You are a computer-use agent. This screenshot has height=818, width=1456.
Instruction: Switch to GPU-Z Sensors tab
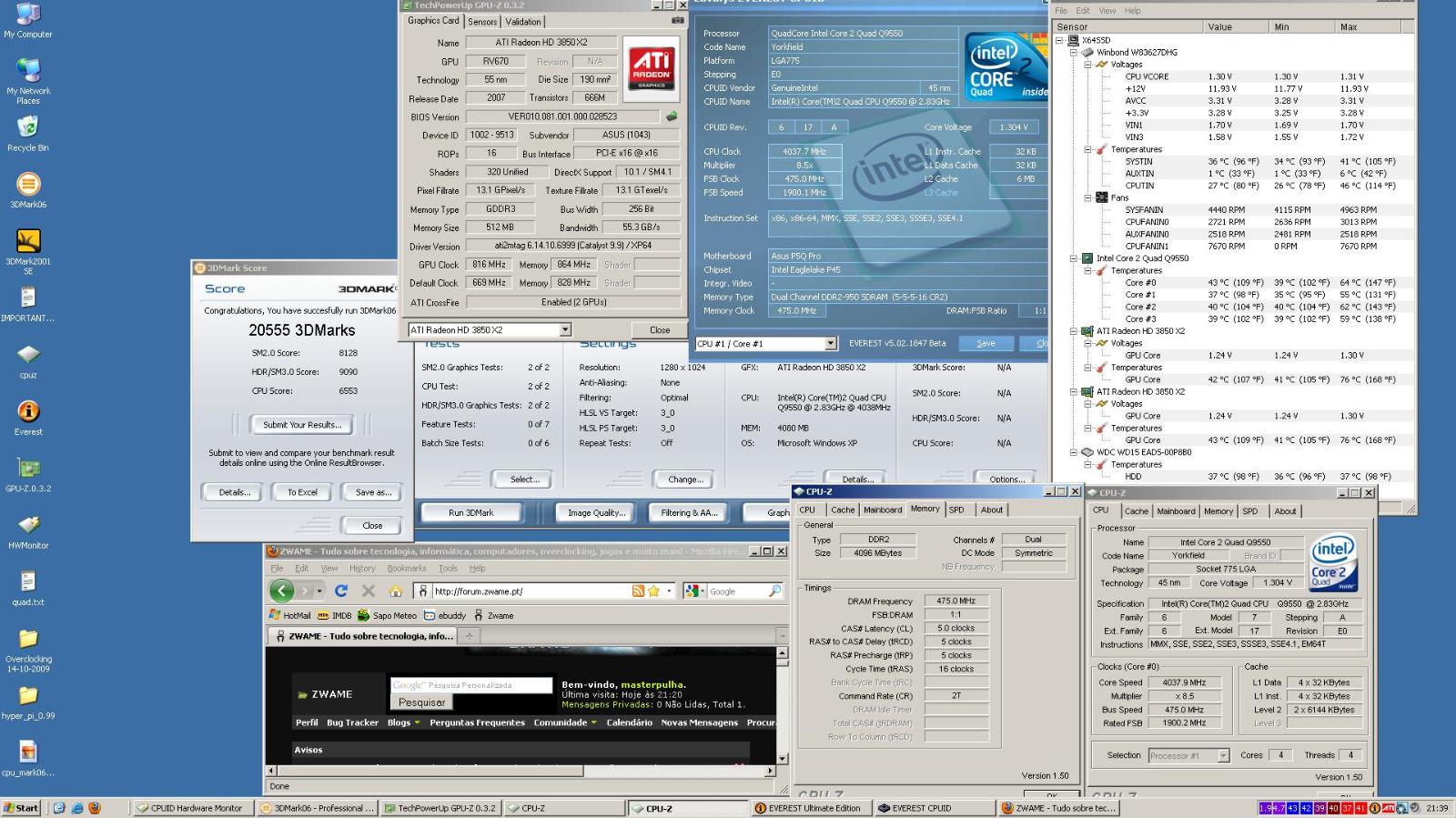[482, 22]
